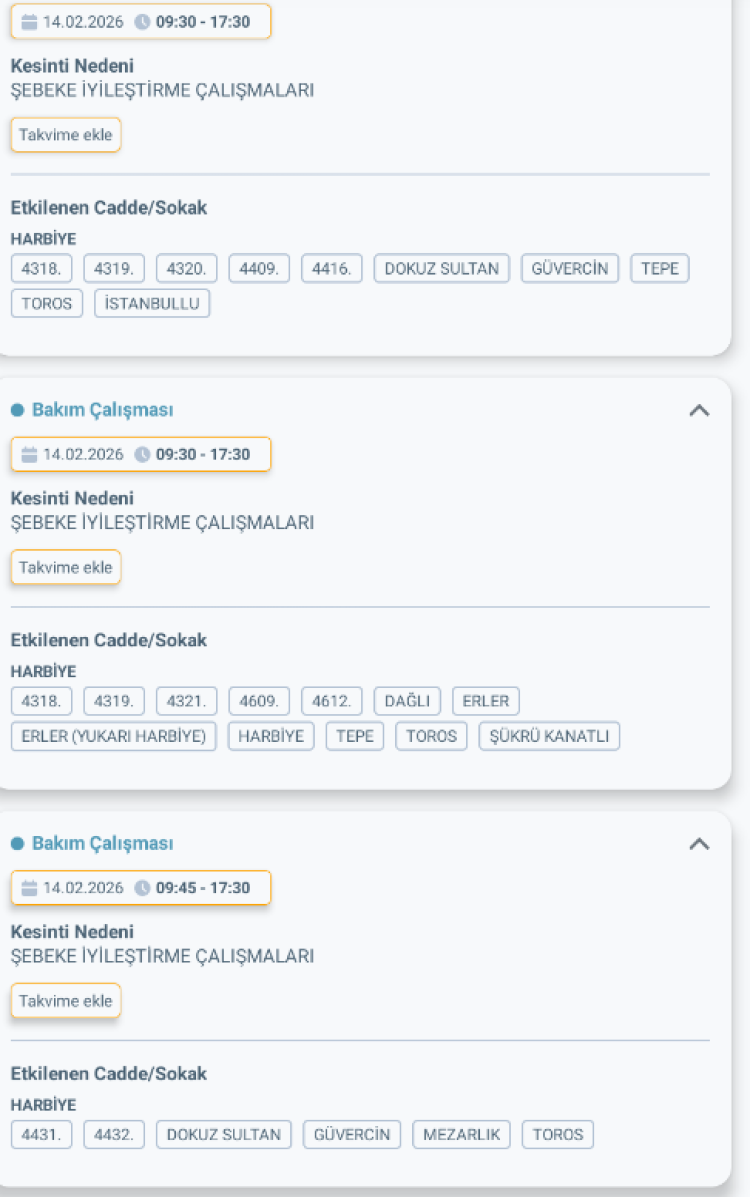This screenshot has height=1197, width=750.
Task: Click the middle card's Bakım Çalışması heading
Action: (102, 410)
